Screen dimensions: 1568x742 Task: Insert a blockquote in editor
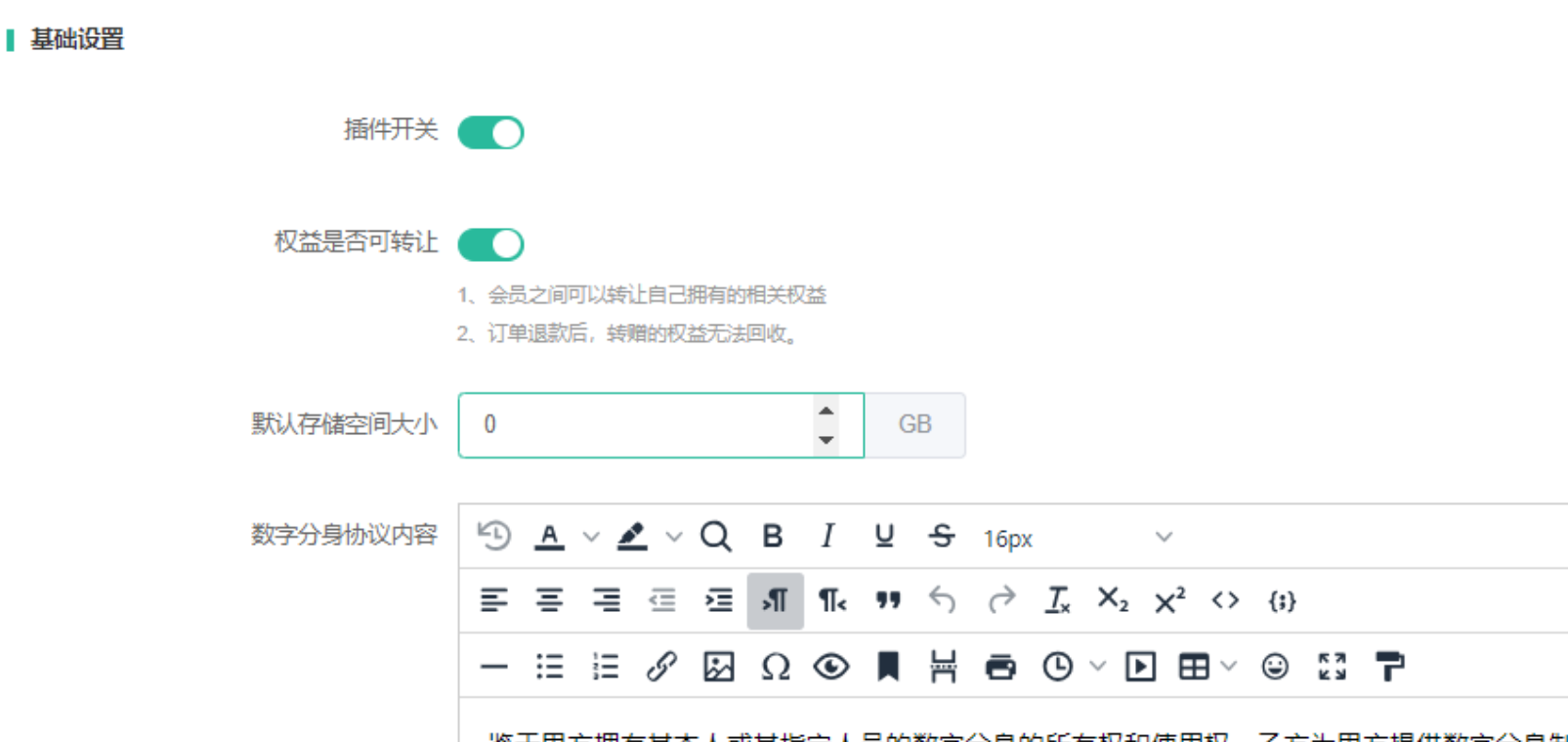[x=887, y=600]
